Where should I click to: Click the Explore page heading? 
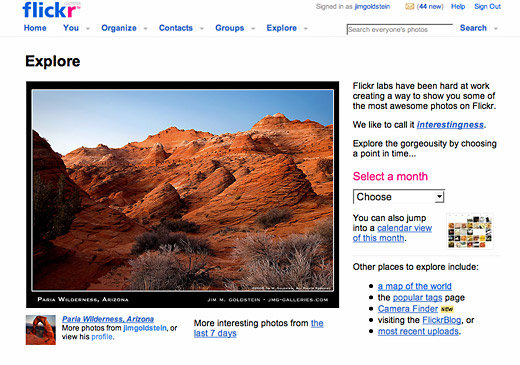[53, 61]
